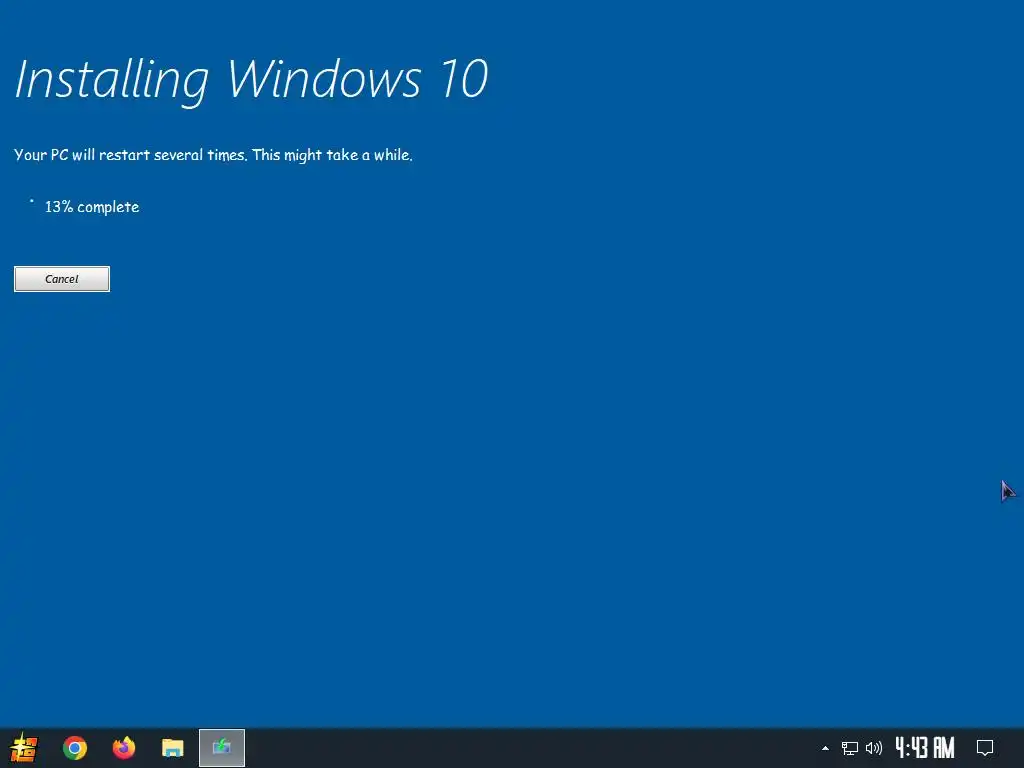Click the "13% complete" progress text
The height and width of the screenshot is (768, 1024).
point(92,207)
